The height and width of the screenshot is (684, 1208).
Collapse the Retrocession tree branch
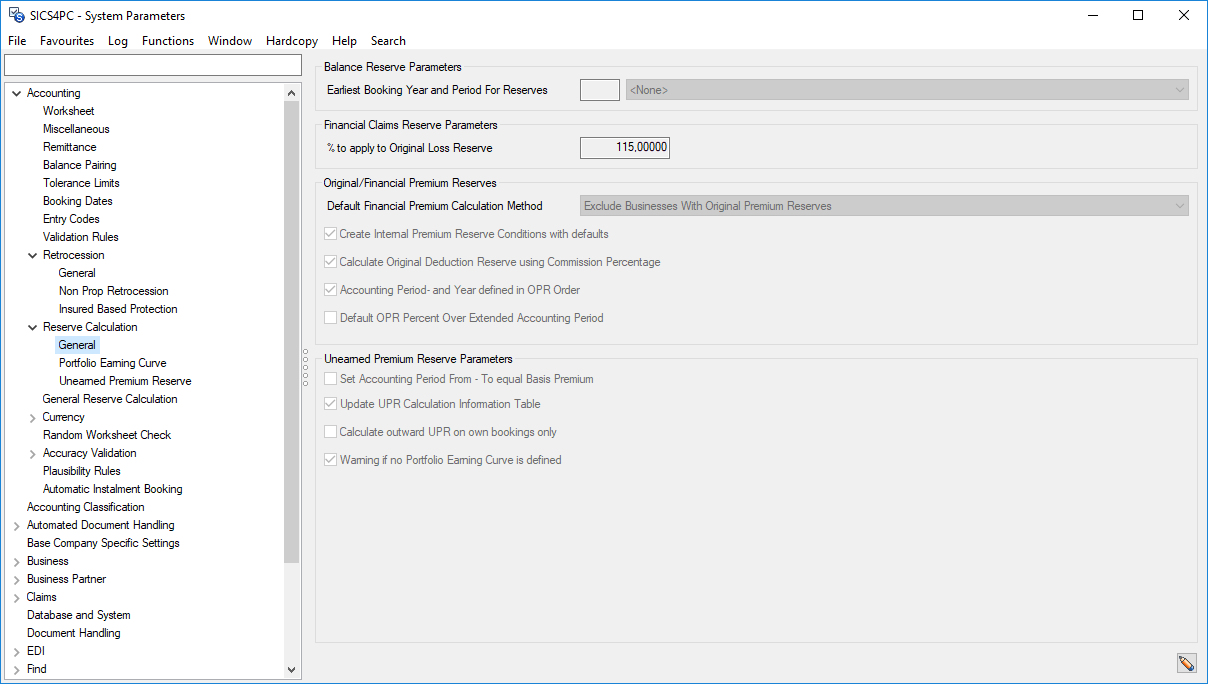click(31, 254)
